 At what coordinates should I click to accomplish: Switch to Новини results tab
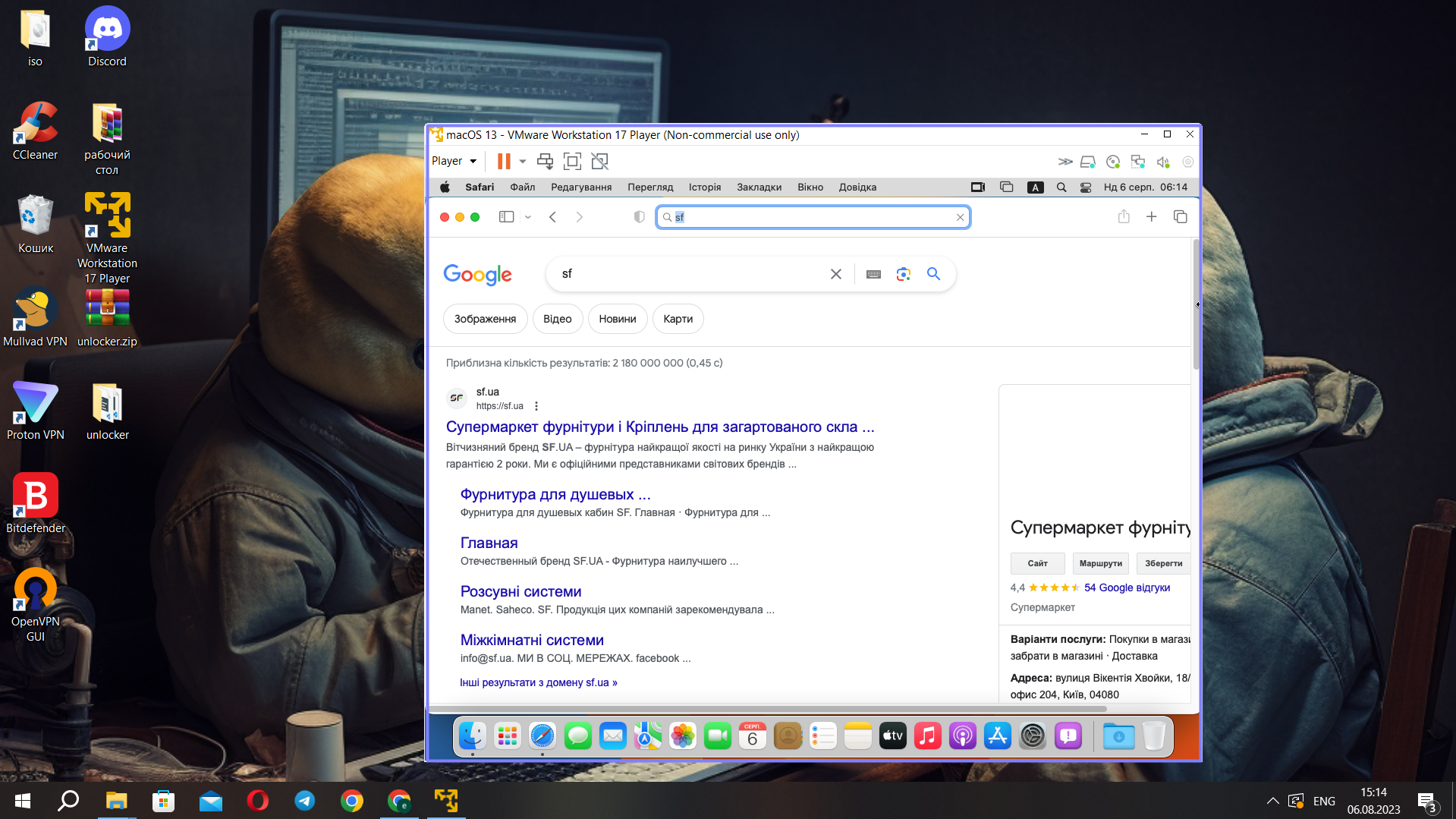[x=617, y=319]
